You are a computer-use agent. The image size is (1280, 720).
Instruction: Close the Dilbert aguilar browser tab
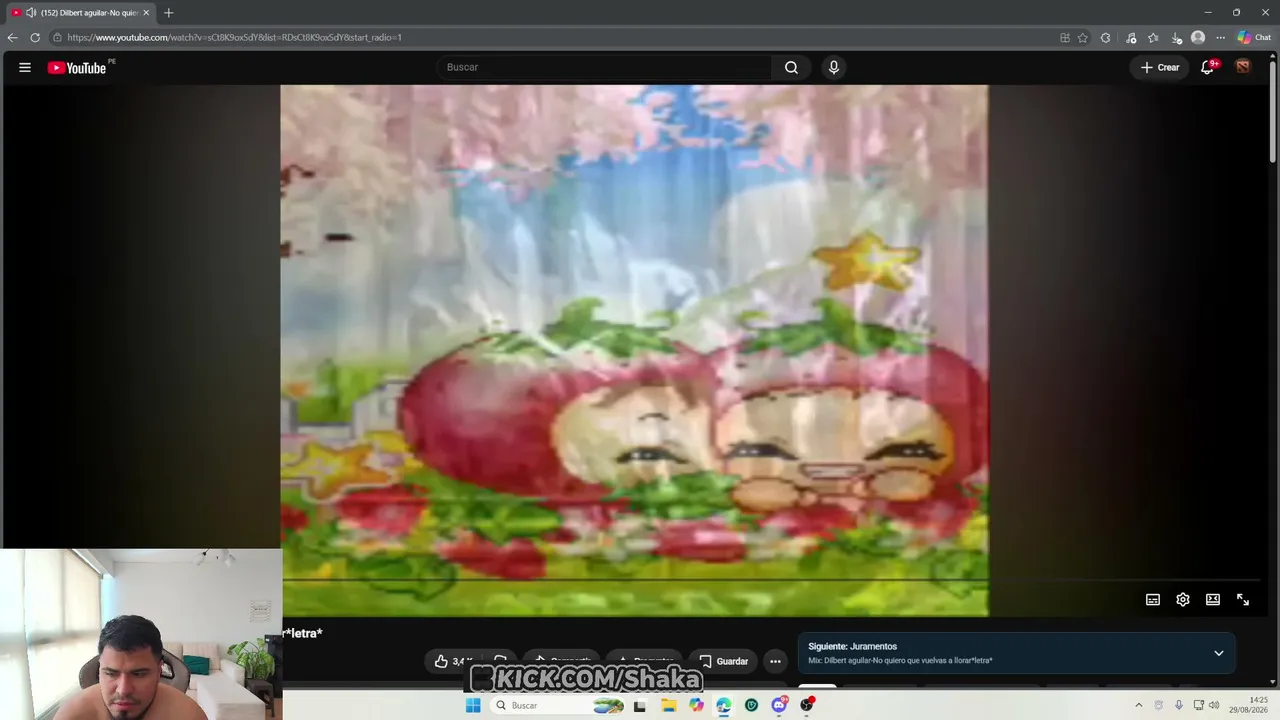coord(146,13)
